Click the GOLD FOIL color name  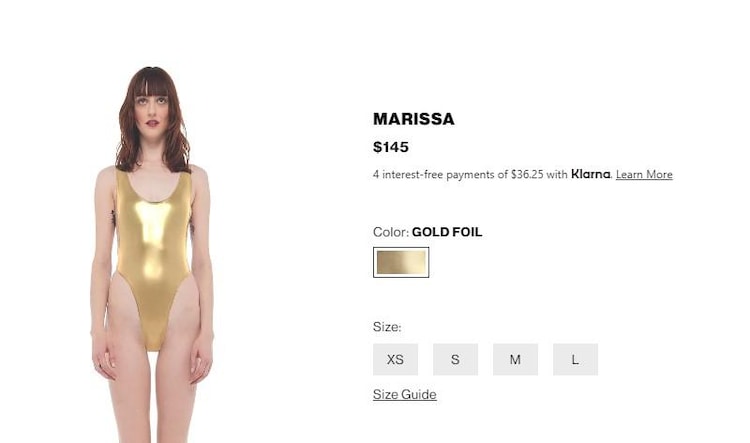point(447,232)
